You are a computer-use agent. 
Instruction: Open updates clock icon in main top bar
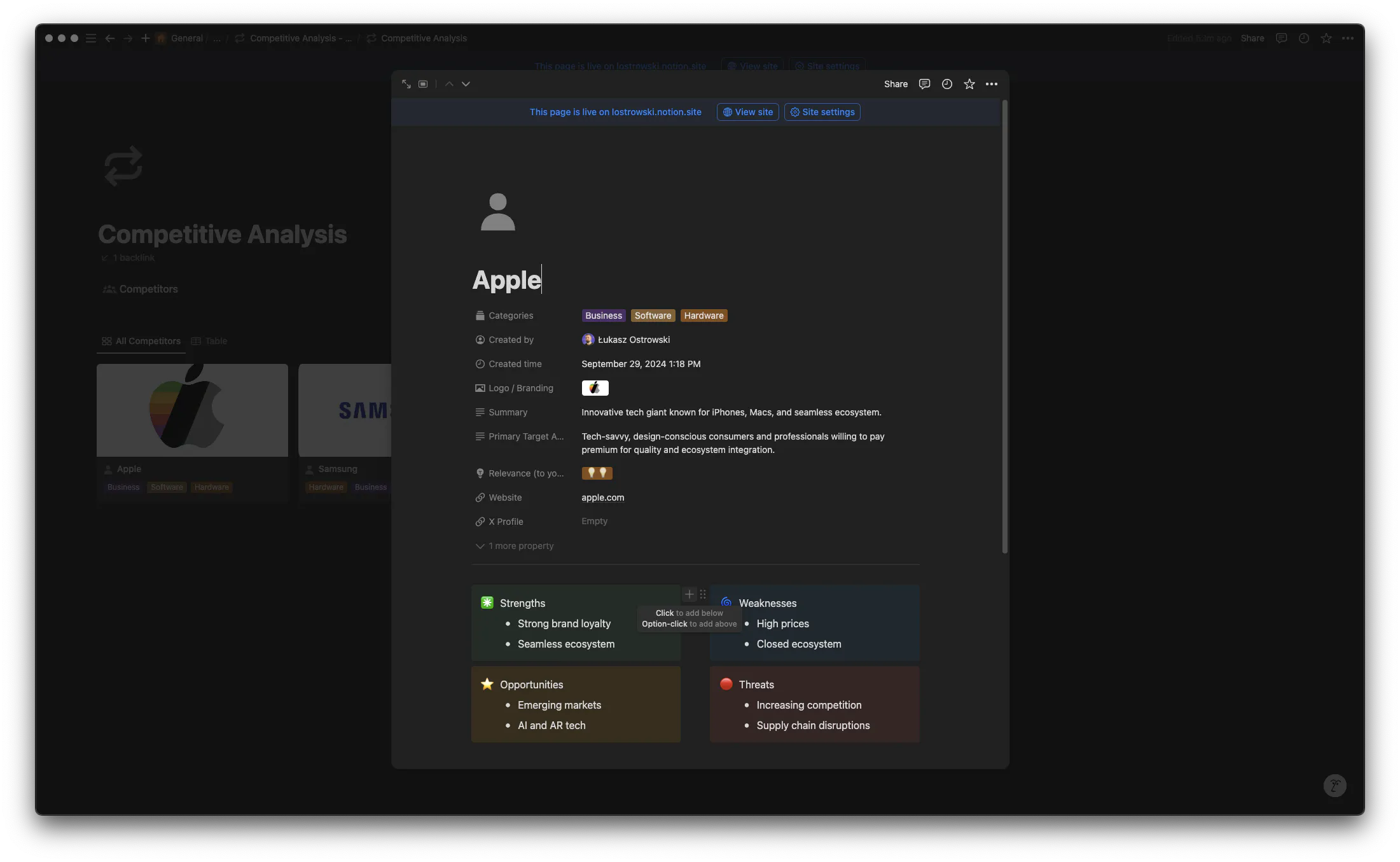click(1303, 38)
